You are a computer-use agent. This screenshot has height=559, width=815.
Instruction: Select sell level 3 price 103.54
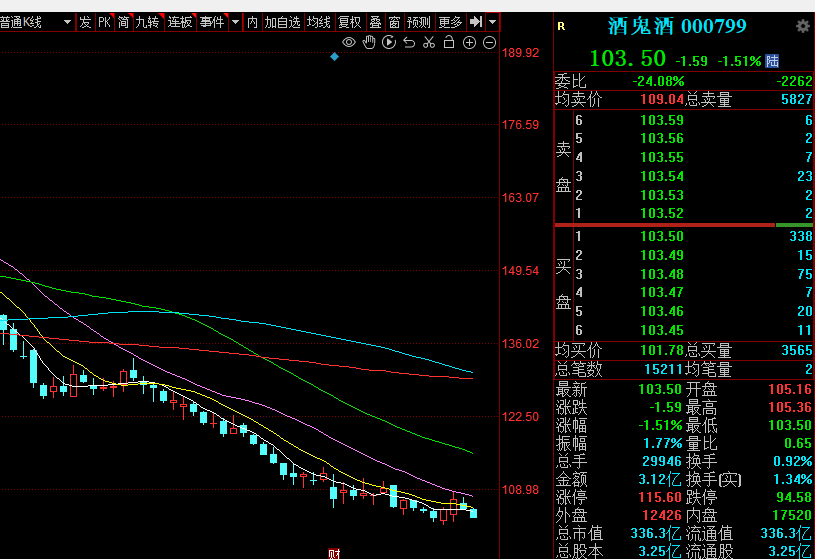[x=662, y=176]
